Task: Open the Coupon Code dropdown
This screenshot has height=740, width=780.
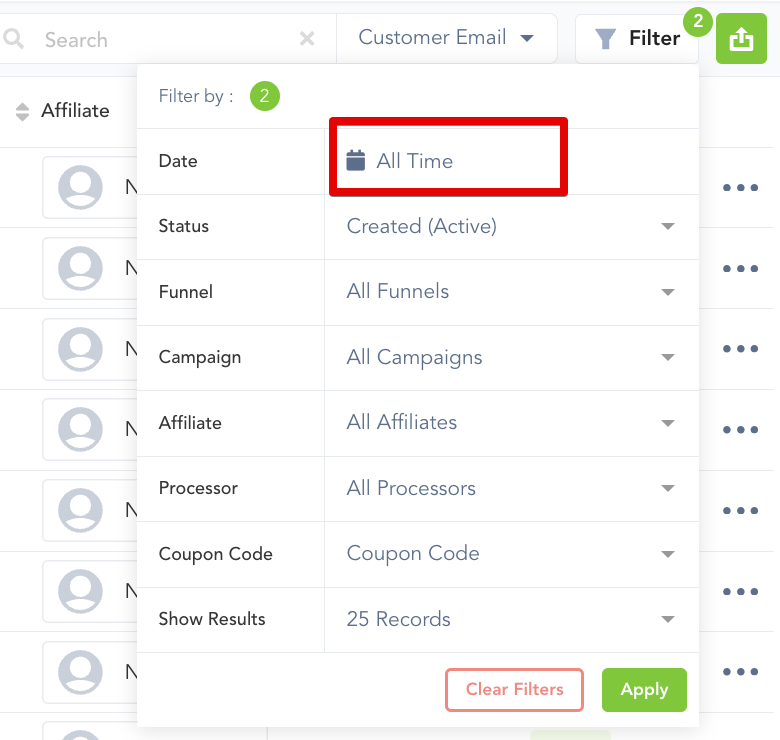Action: pos(511,554)
